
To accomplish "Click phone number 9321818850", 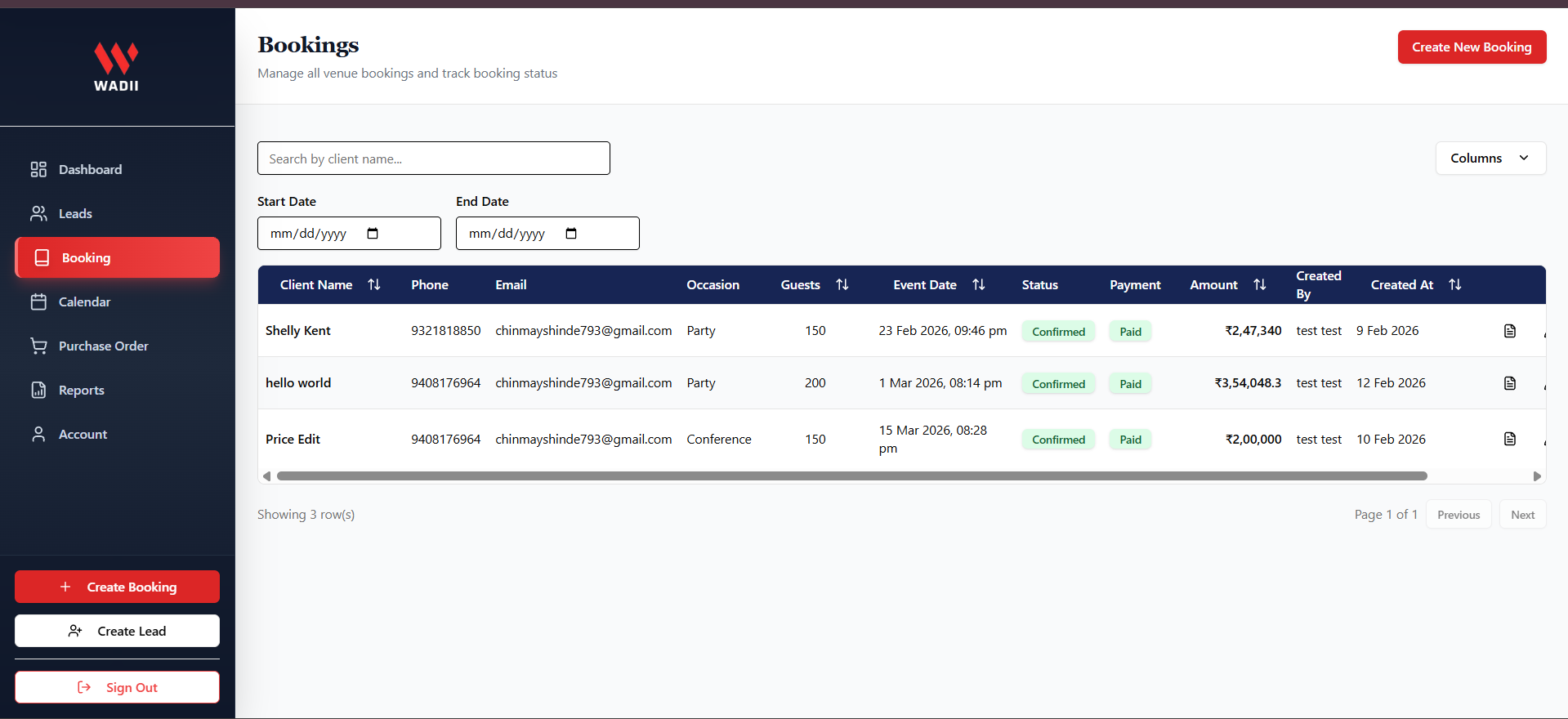I will [x=446, y=330].
